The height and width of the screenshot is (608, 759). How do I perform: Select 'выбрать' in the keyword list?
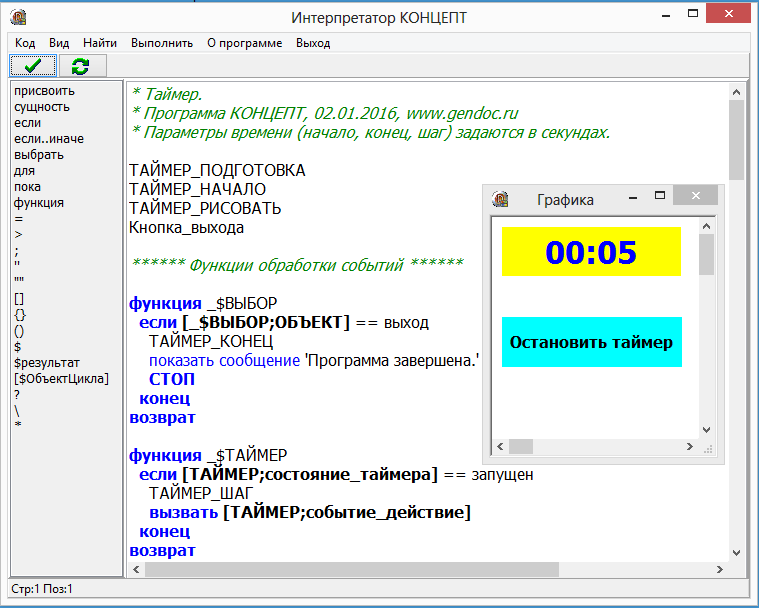coord(39,155)
